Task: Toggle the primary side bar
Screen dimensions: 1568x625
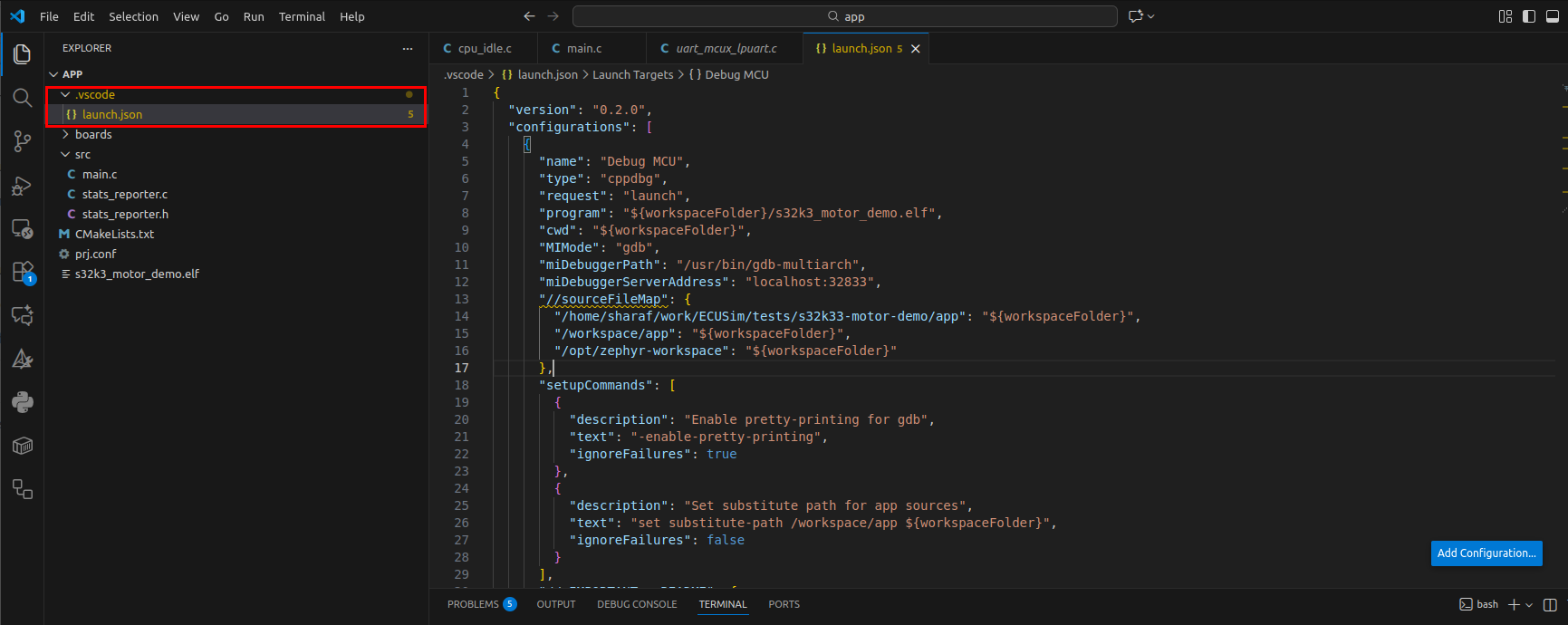Action: pos(1529,16)
